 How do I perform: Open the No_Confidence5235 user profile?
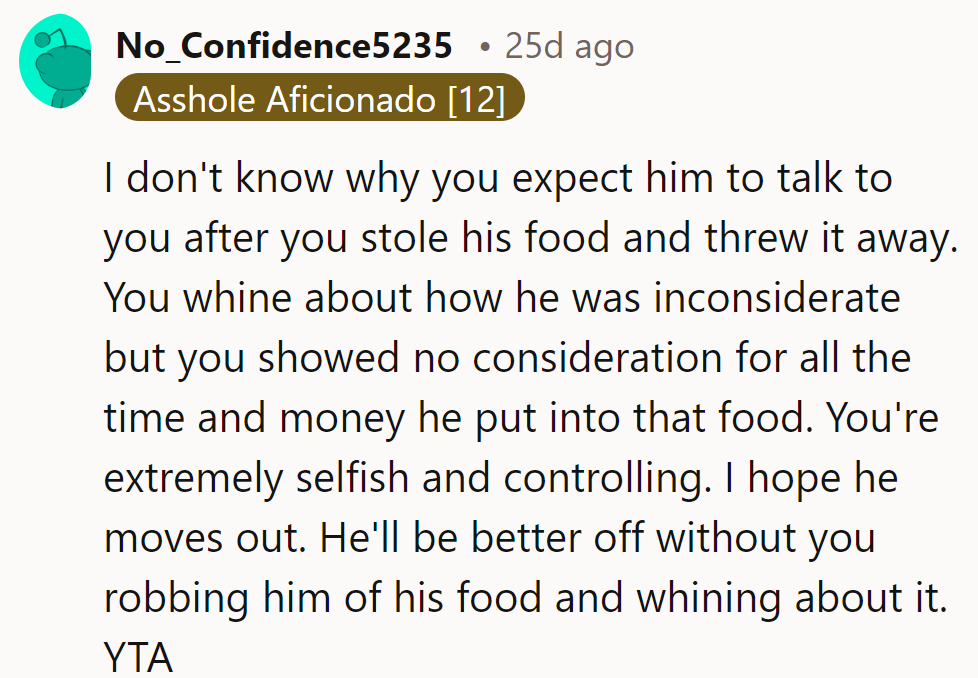[x=284, y=46]
